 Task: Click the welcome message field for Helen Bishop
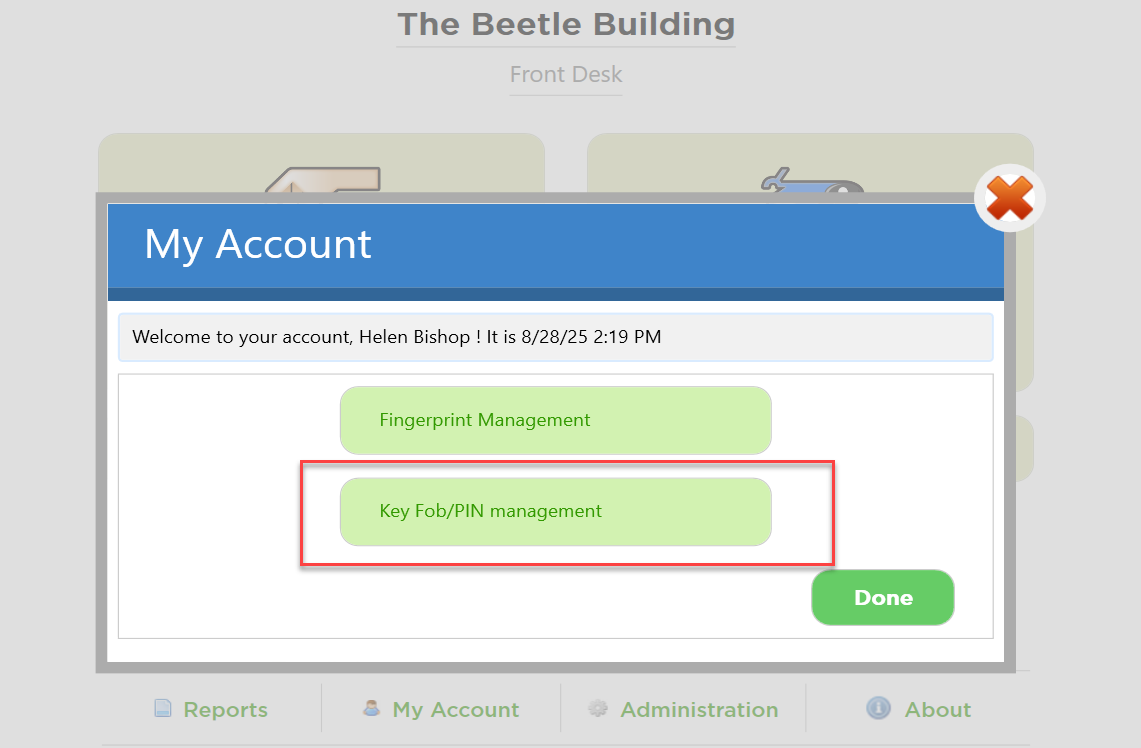click(x=555, y=337)
